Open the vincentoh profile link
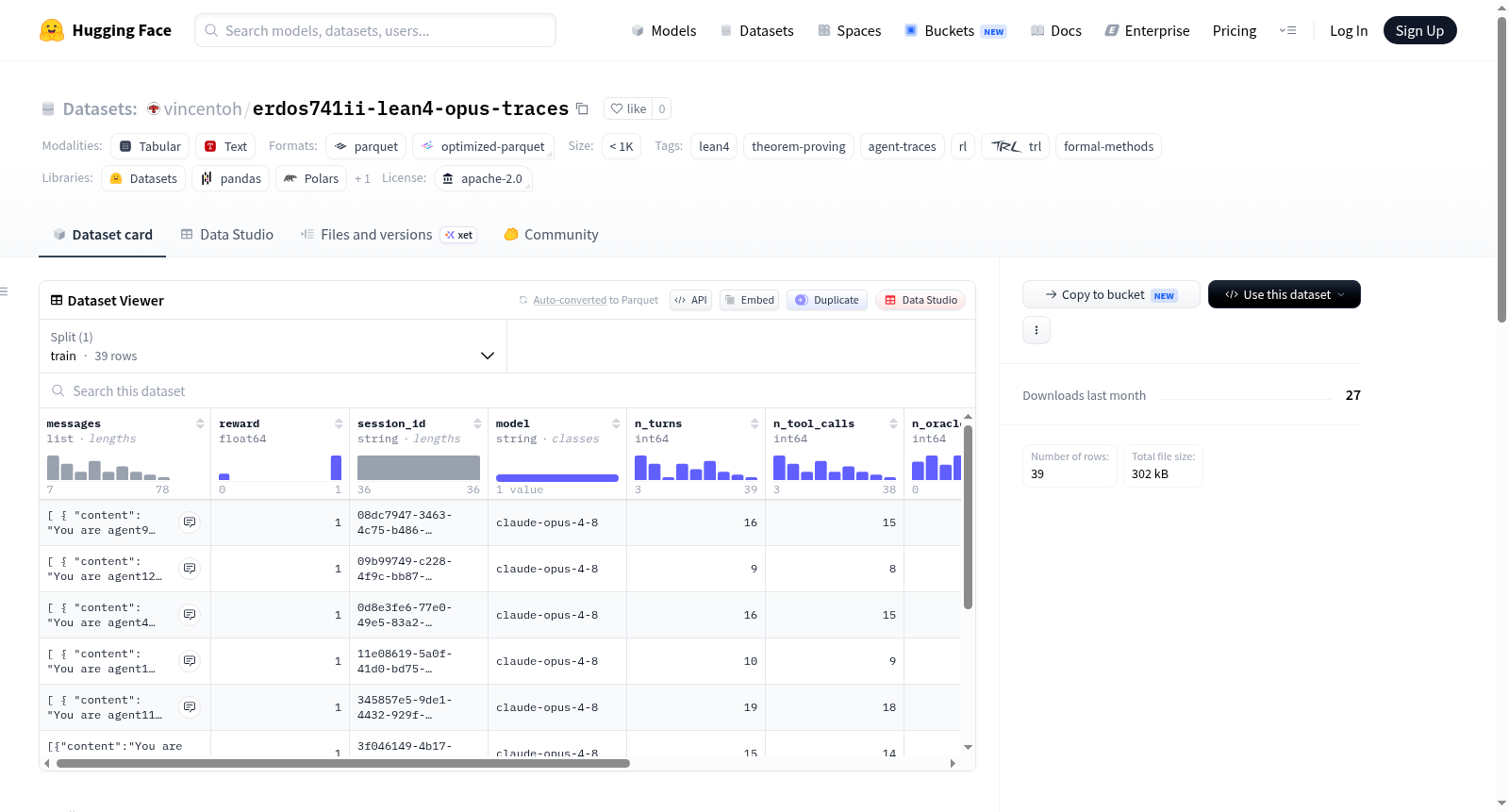This screenshot has height=812, width=1509. click(203, 108)
